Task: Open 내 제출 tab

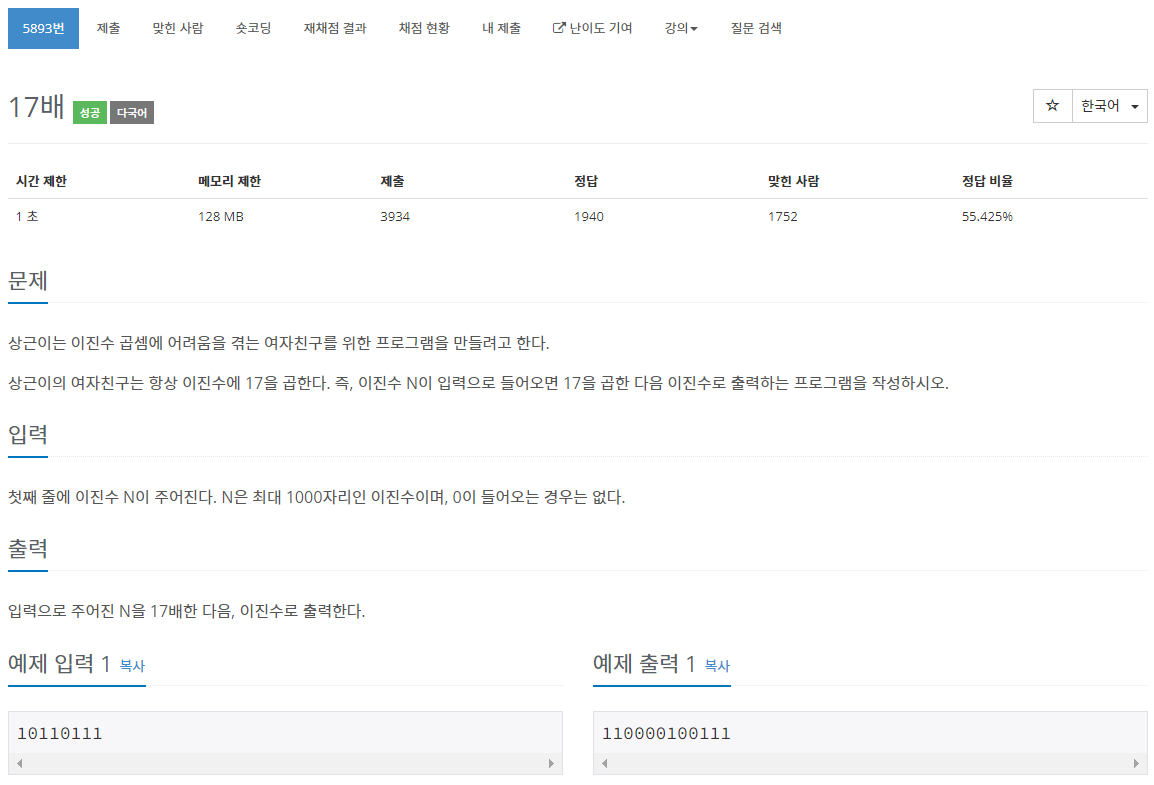Action: coord(501,28)
